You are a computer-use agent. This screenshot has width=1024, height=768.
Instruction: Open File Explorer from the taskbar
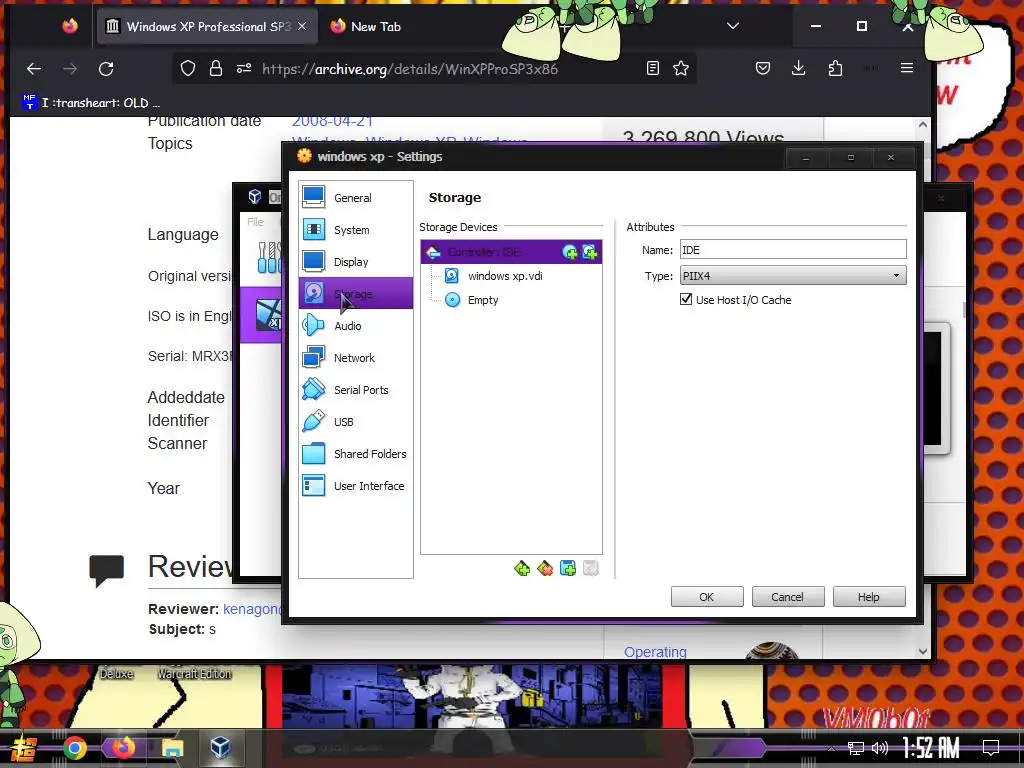[x=172, y=748]
